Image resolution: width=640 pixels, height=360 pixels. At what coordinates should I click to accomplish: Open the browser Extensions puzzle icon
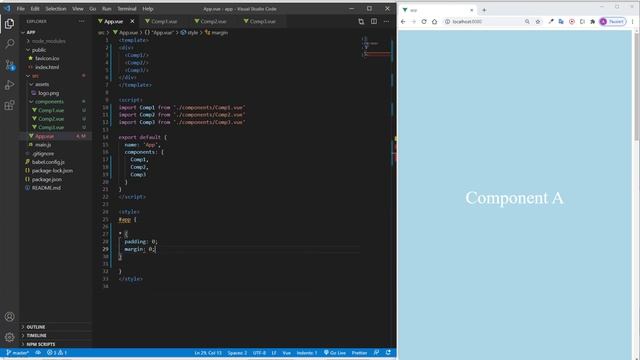[x=593, y=22]
